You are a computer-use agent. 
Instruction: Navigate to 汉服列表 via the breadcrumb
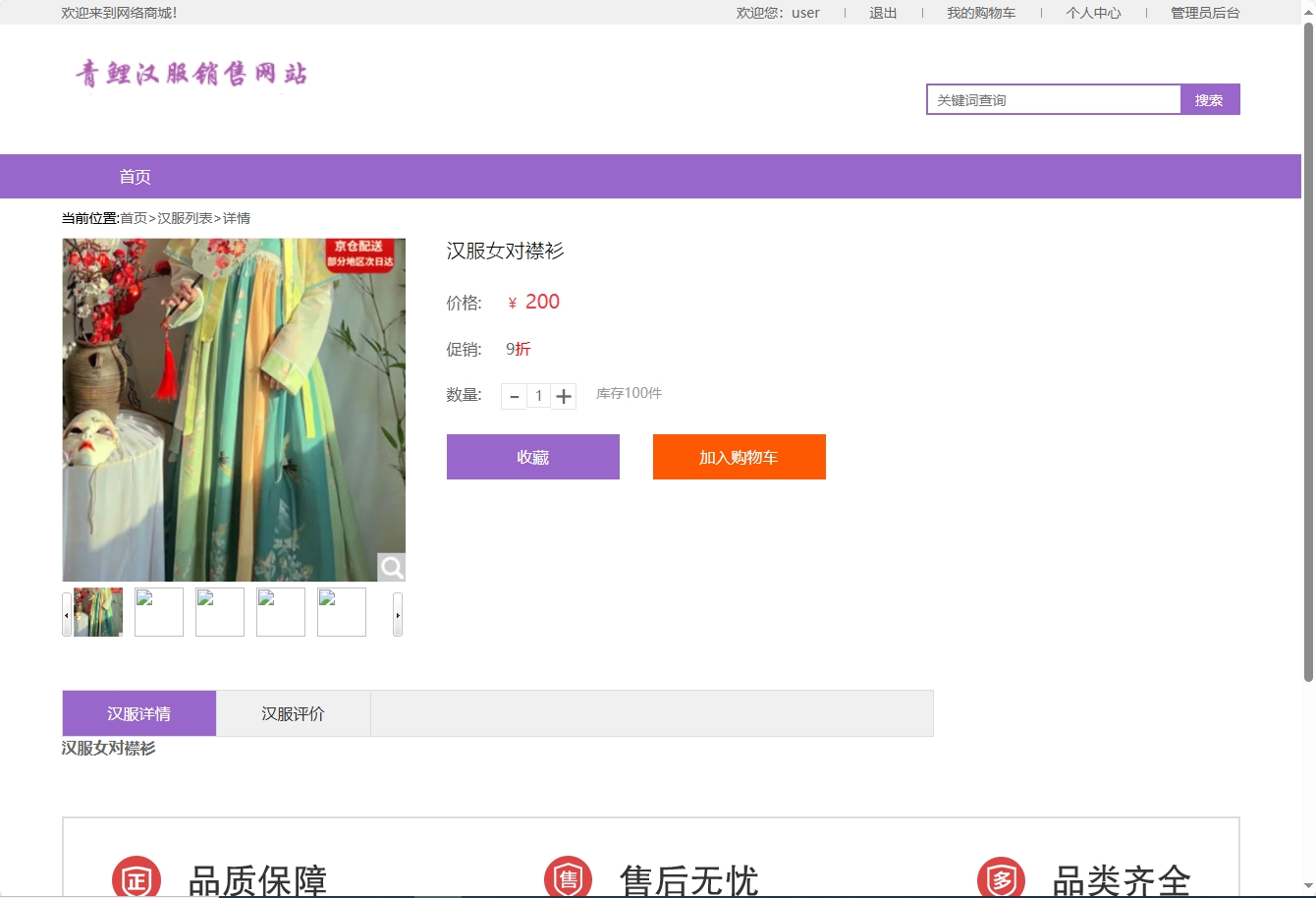[187, 217]
